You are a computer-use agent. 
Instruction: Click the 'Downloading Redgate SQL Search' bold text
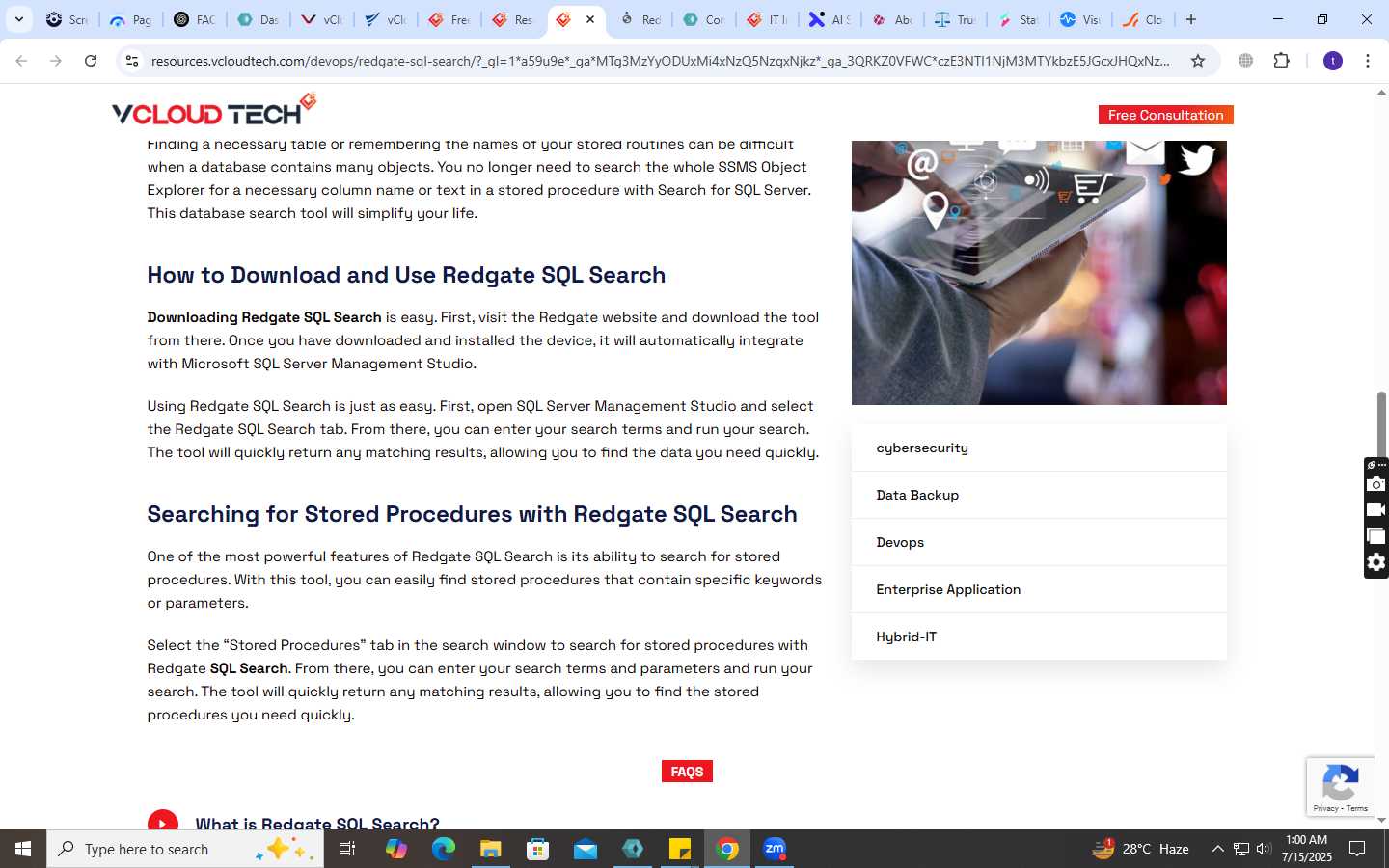tap(264, 317)
